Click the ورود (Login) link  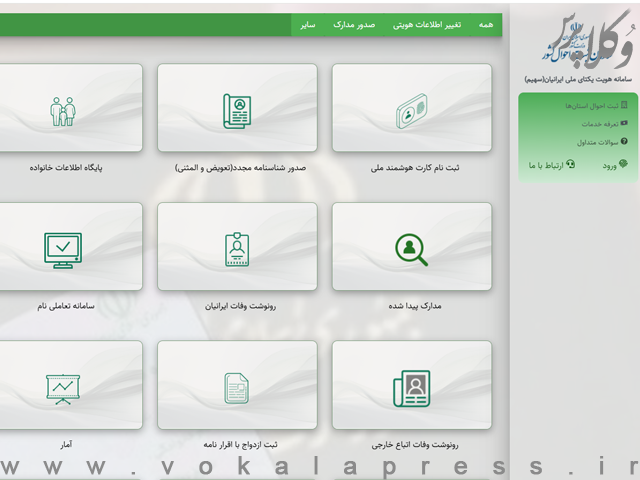point(614,164)
